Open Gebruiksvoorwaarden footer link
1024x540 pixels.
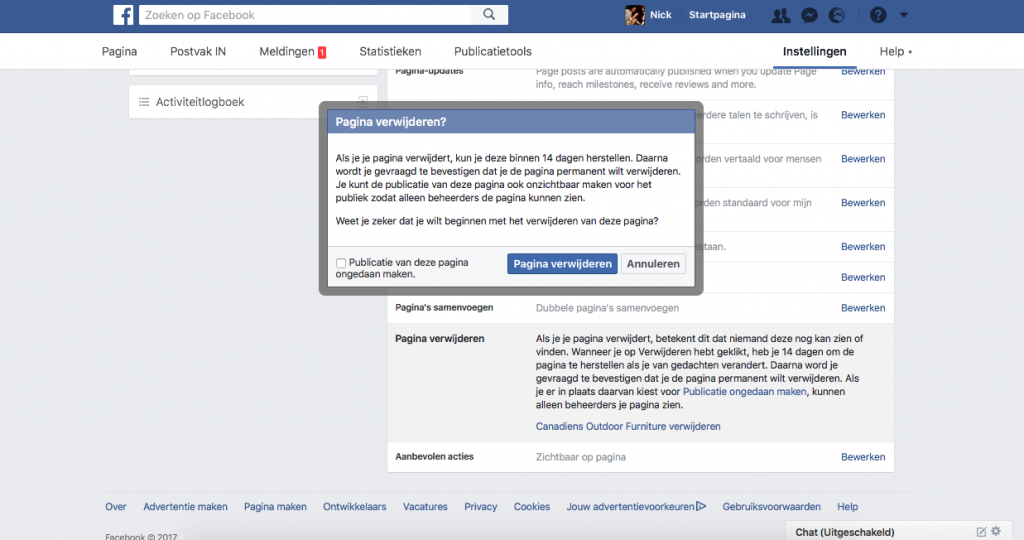pos(771,507)
